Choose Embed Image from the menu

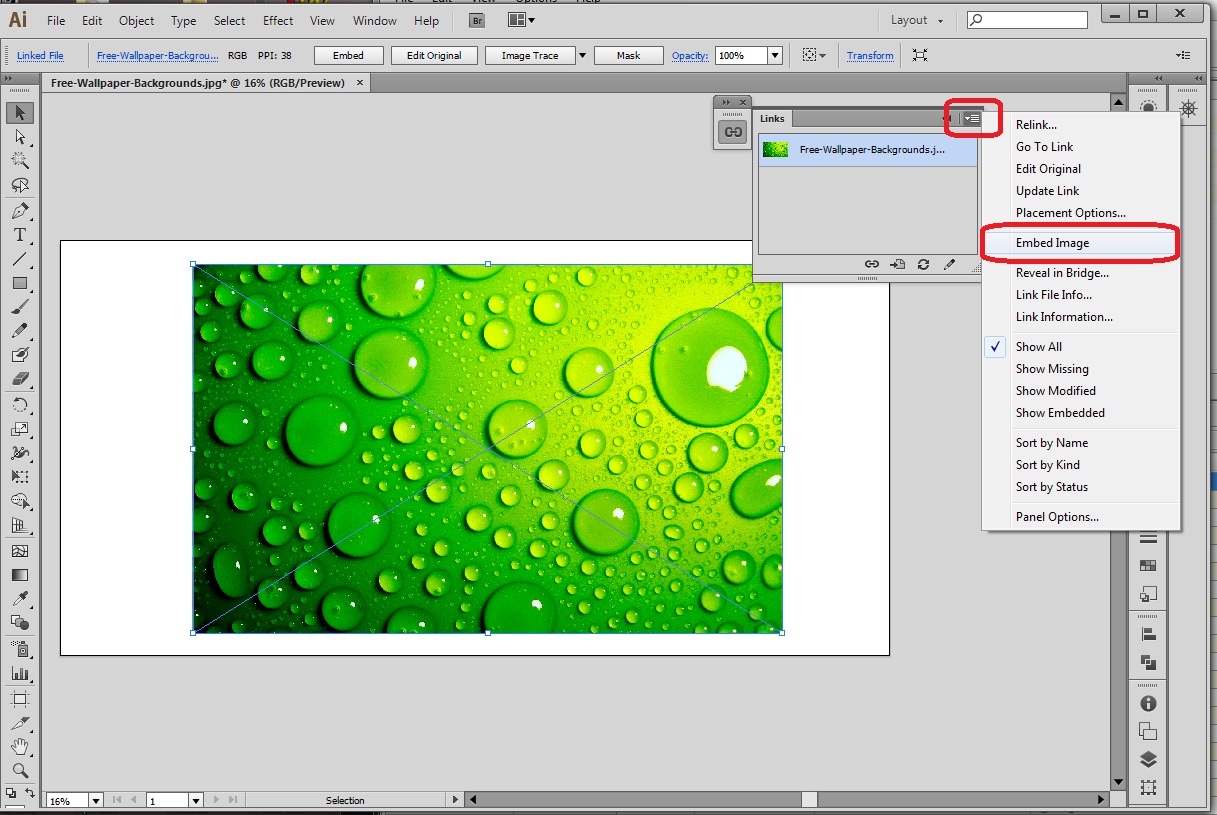pyautogui.click(x=1051, y=242)
